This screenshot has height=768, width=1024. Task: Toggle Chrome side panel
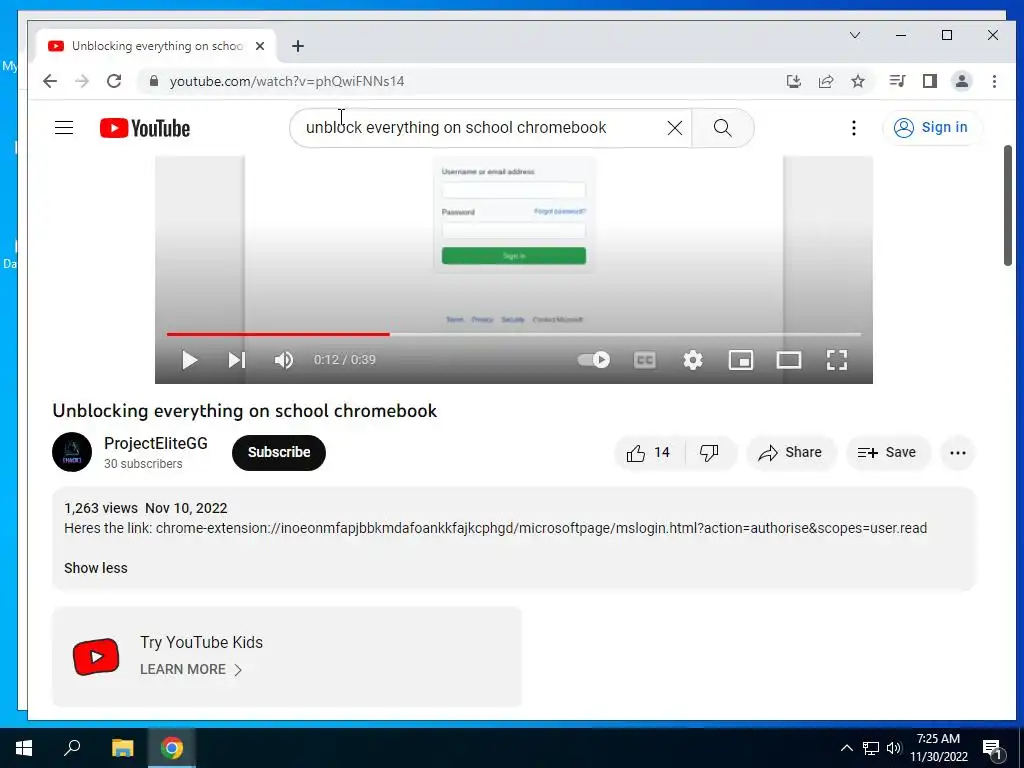coord(929,81)
